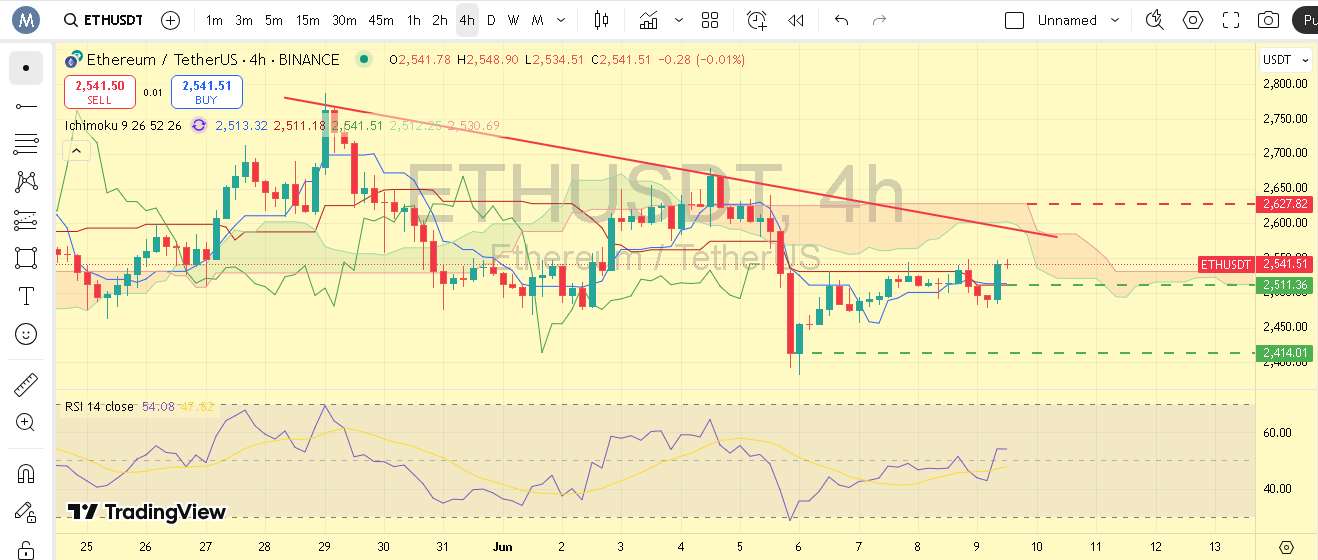1318x560 pixels.
Task: Activate the zoom in tool
Action: click(x=26, y=422)
